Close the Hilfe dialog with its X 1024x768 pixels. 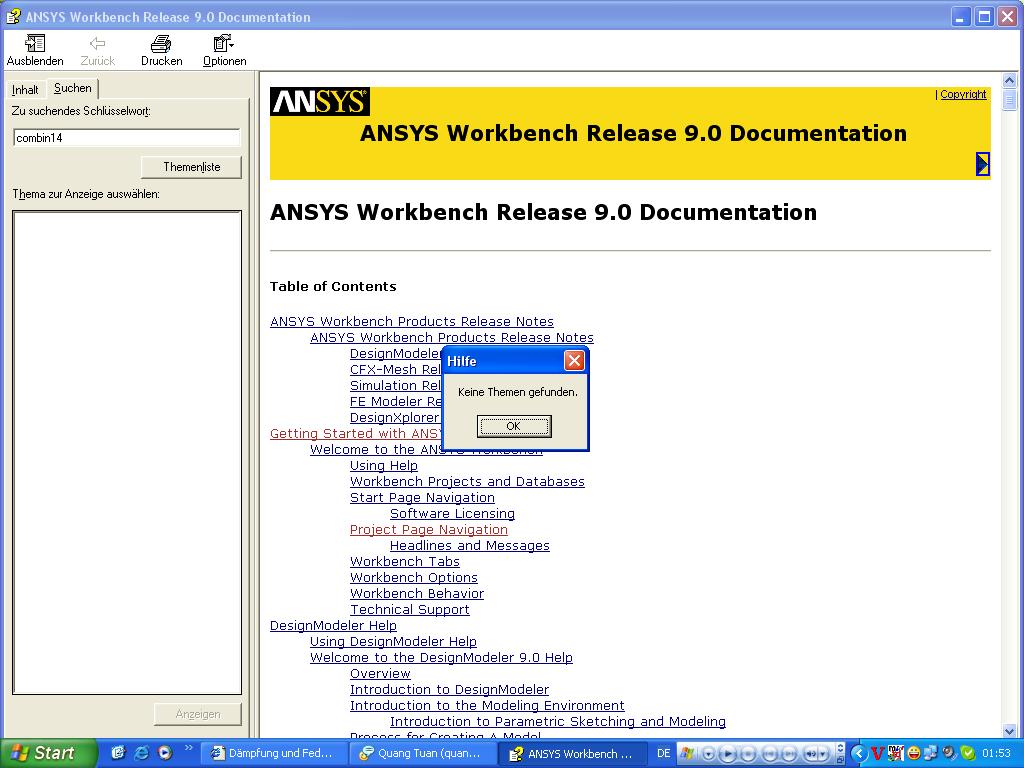(574, 360)
